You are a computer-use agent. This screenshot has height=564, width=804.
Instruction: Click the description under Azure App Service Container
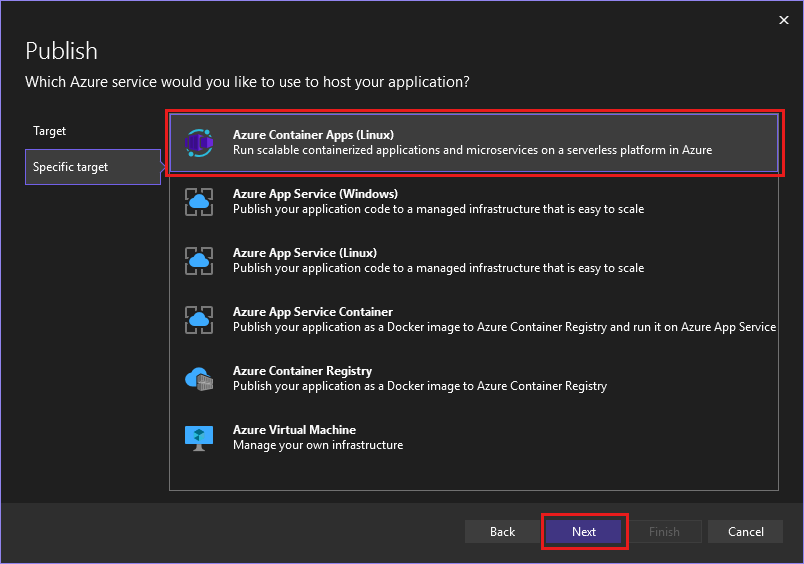(x=505, y=327)
